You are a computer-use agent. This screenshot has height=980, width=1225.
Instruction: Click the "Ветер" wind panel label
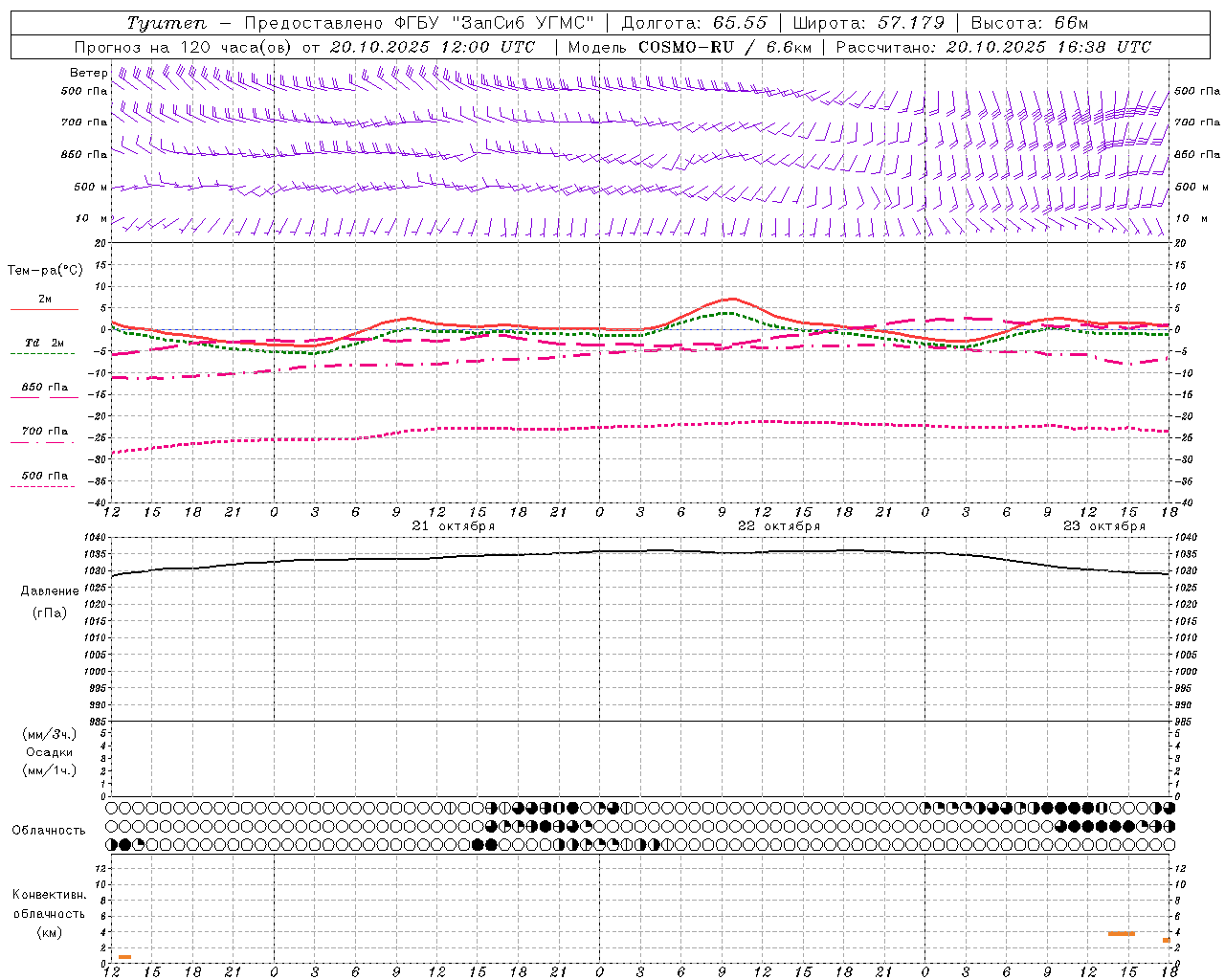click(x=89, y=73)
